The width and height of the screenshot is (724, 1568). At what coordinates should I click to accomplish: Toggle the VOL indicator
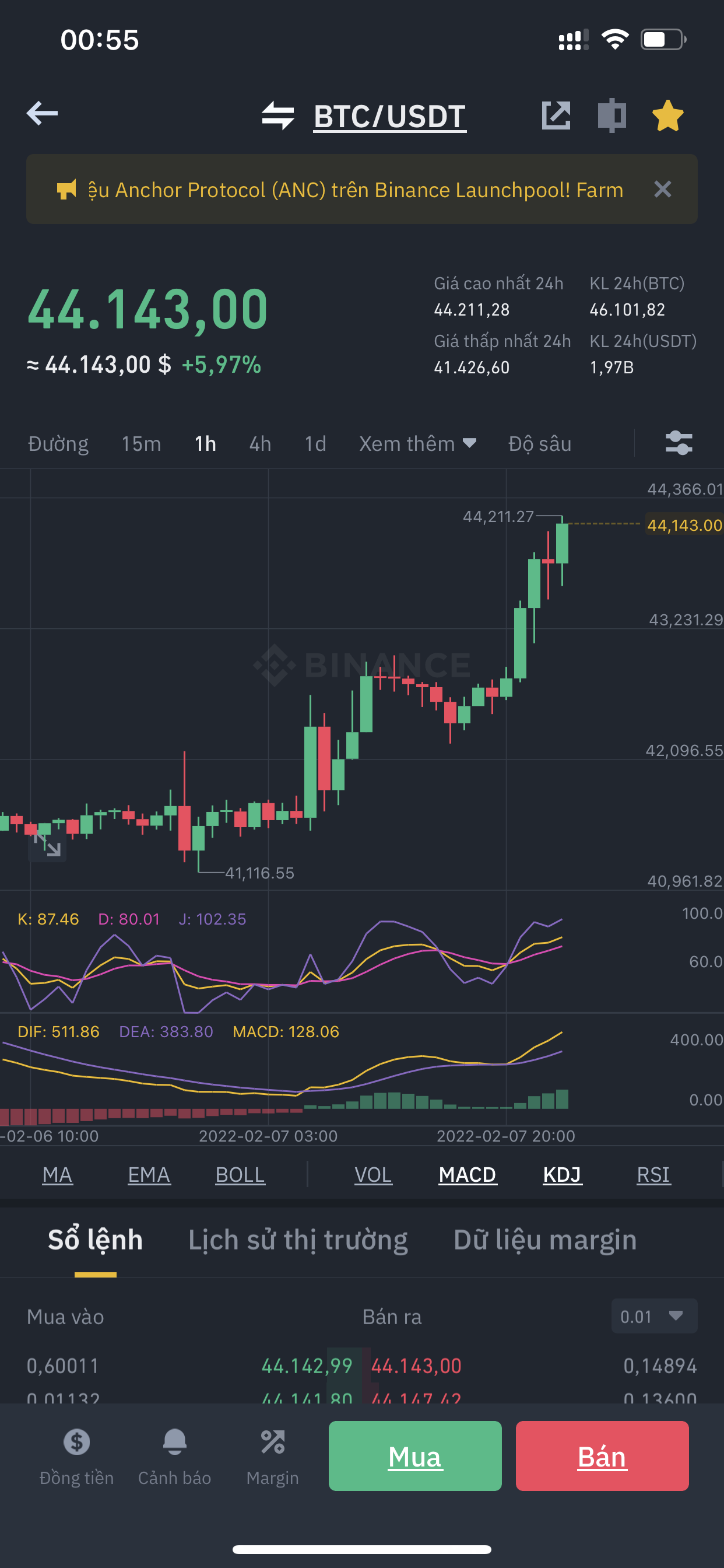point(373,1174)
